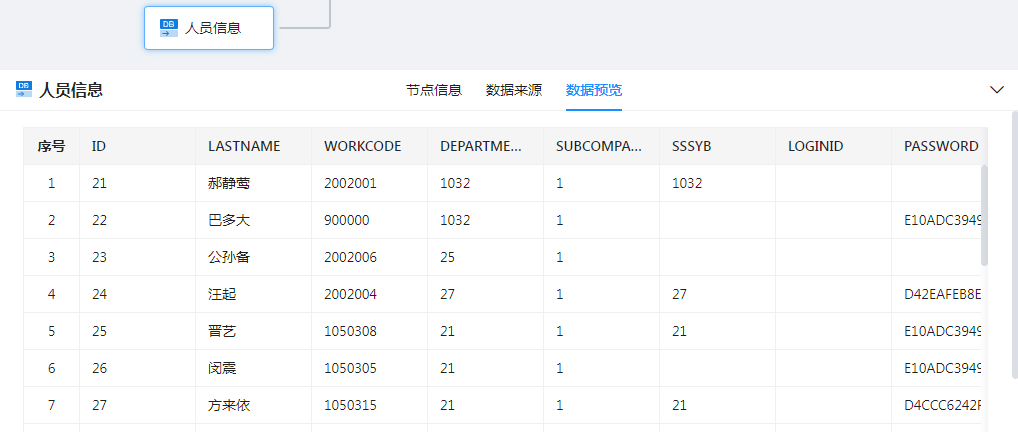Click the truncated SUBCOMPA... column header

pos(598,146)
